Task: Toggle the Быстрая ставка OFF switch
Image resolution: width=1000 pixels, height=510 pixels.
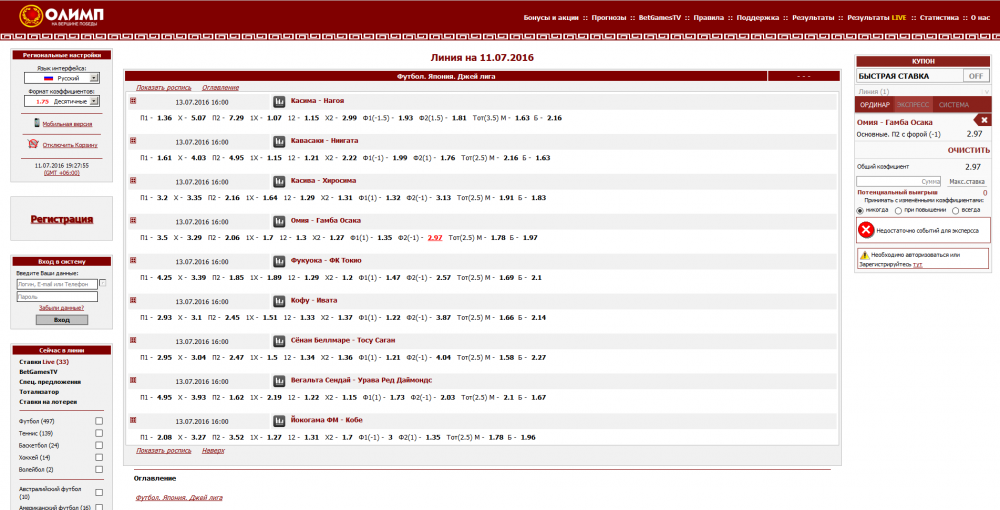Action: pos(975,76)
